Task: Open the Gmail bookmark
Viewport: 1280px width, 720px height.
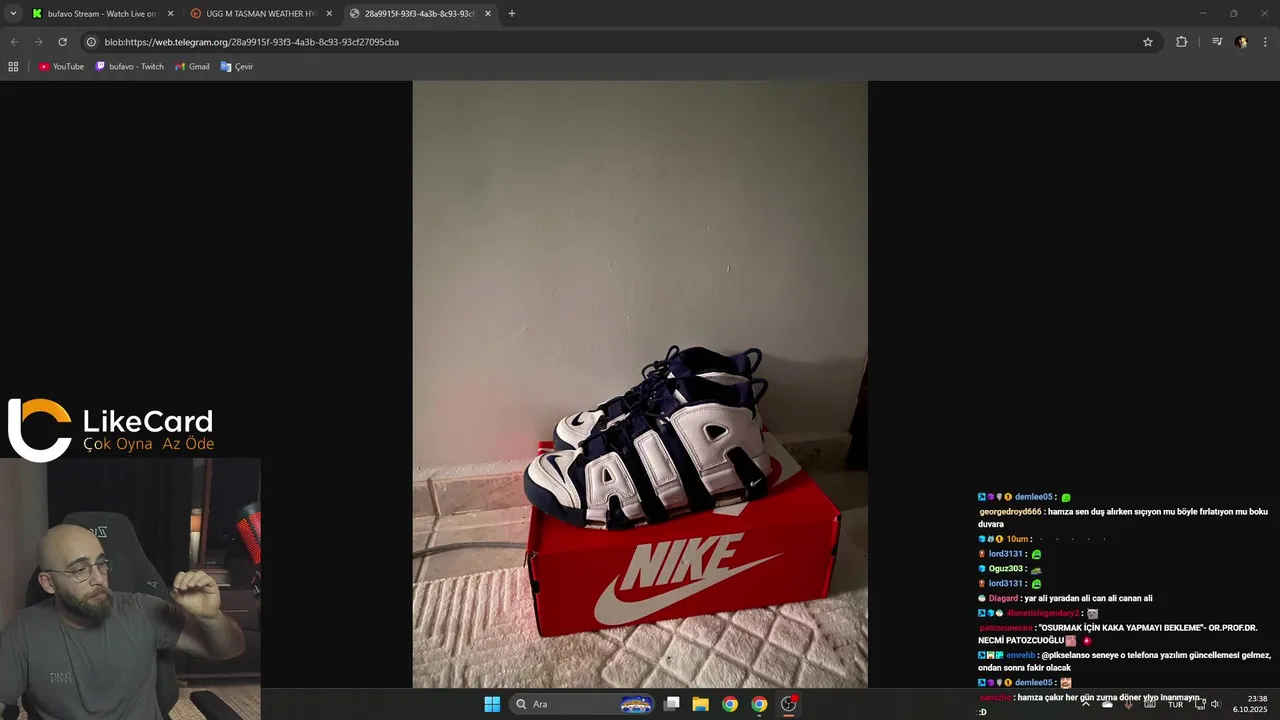Action: [x=192, y=67]
